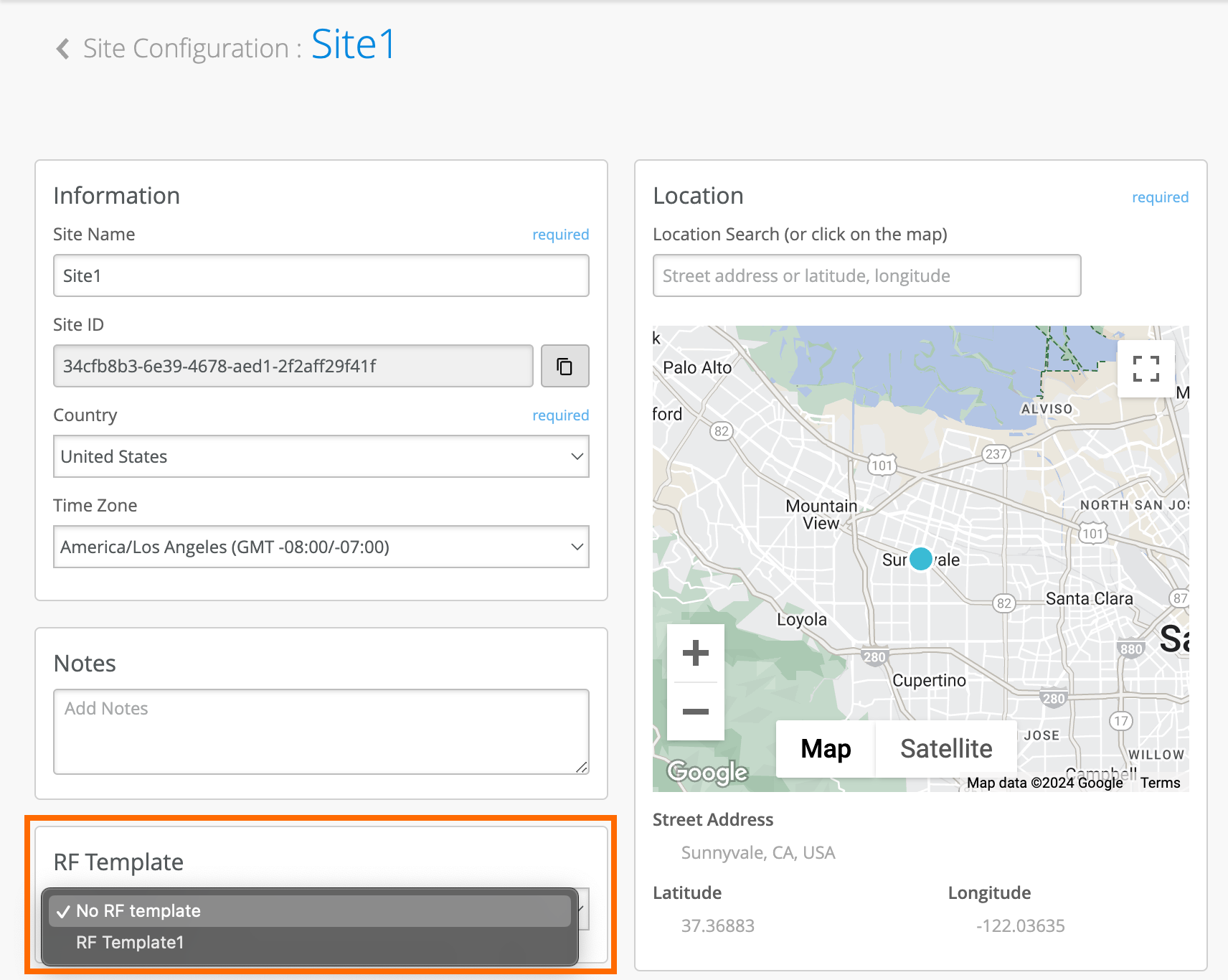Toggle fullscreen map view
This screenshot has width=1228, height=980.
(1146, 369)
